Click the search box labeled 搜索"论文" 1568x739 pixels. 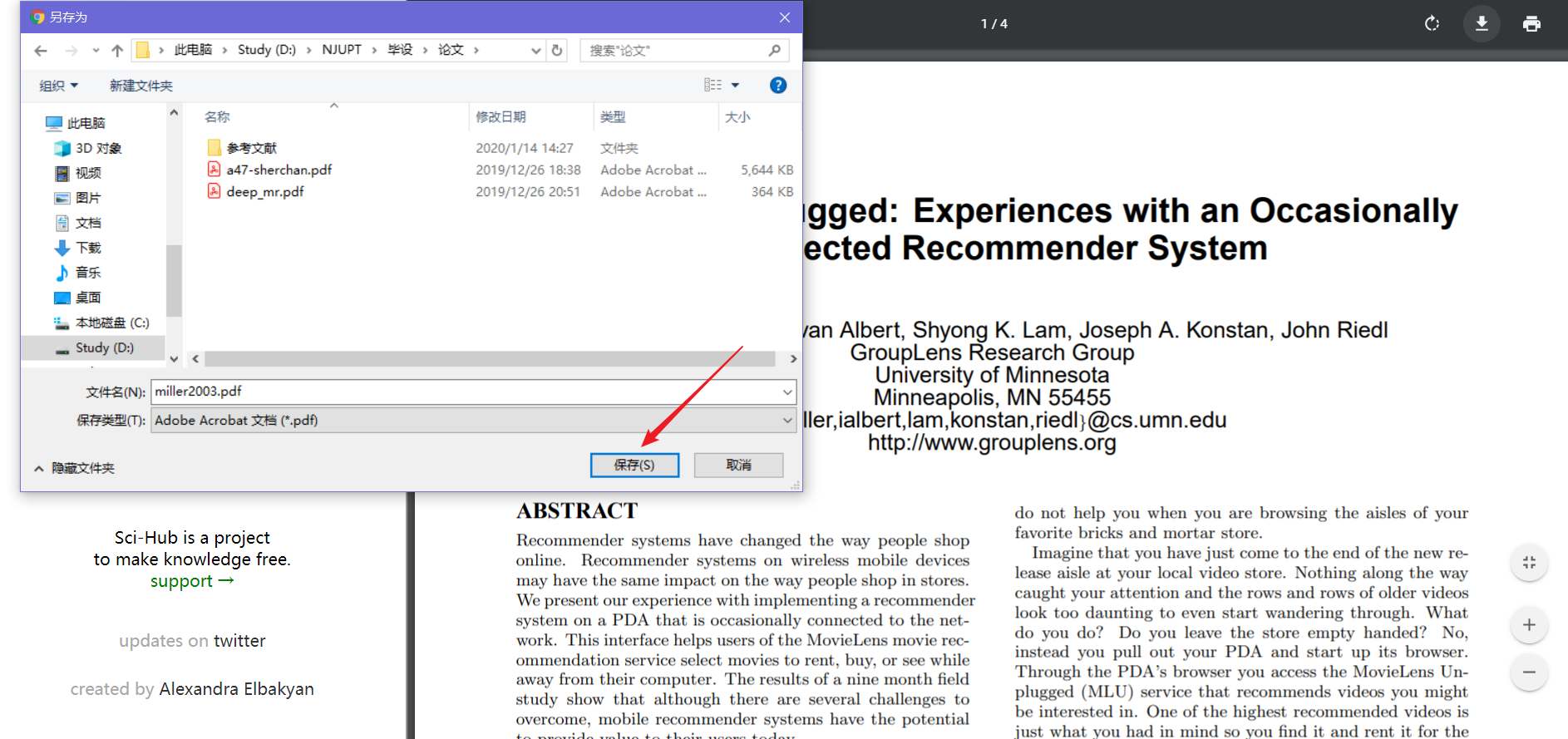pyautogui.click(x=683, y=50)
